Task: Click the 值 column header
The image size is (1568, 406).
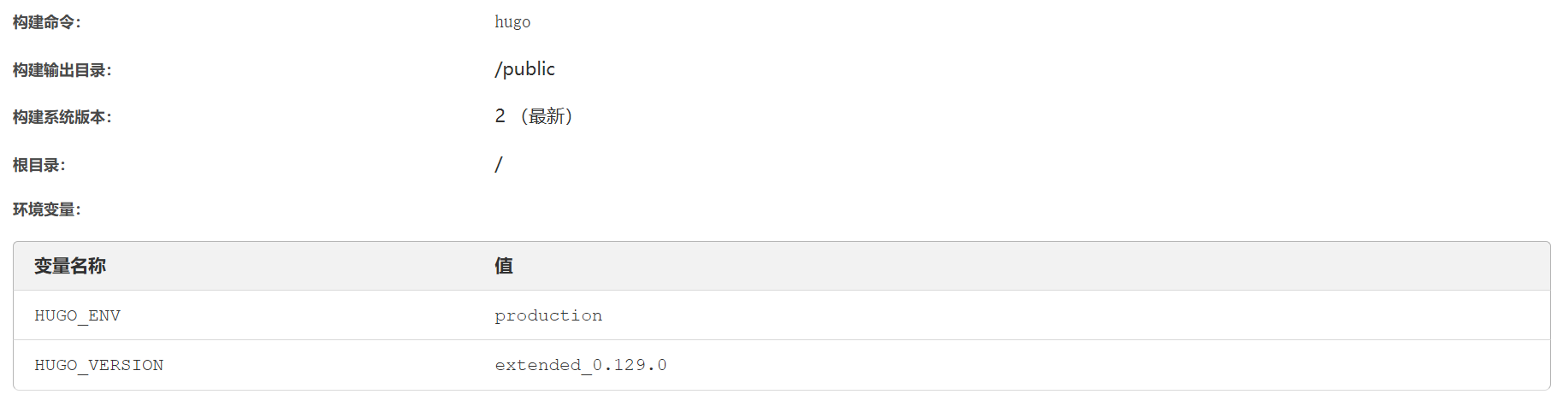Action: pos(504,266)
